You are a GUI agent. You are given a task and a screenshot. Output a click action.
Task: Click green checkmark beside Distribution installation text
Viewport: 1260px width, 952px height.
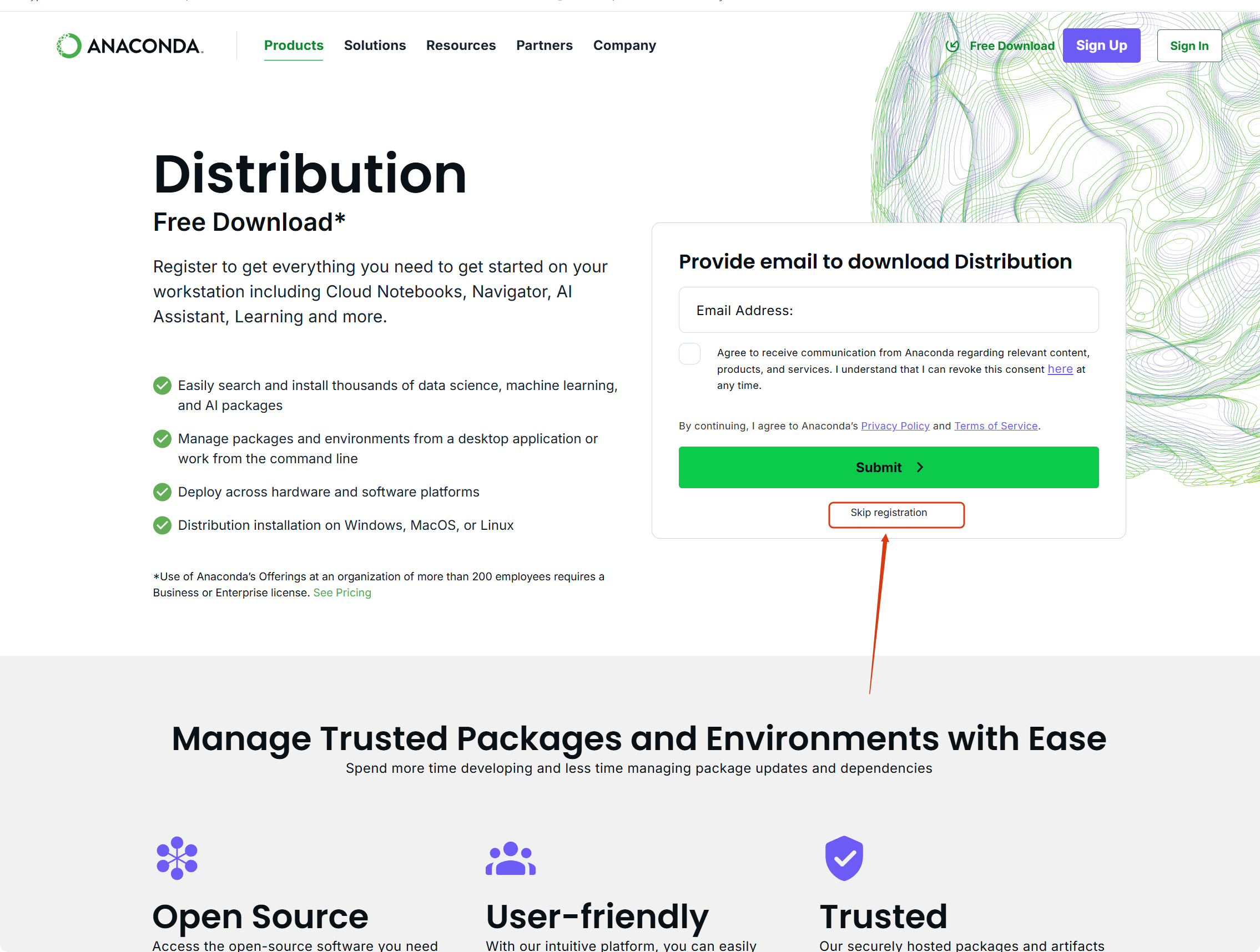162,525
